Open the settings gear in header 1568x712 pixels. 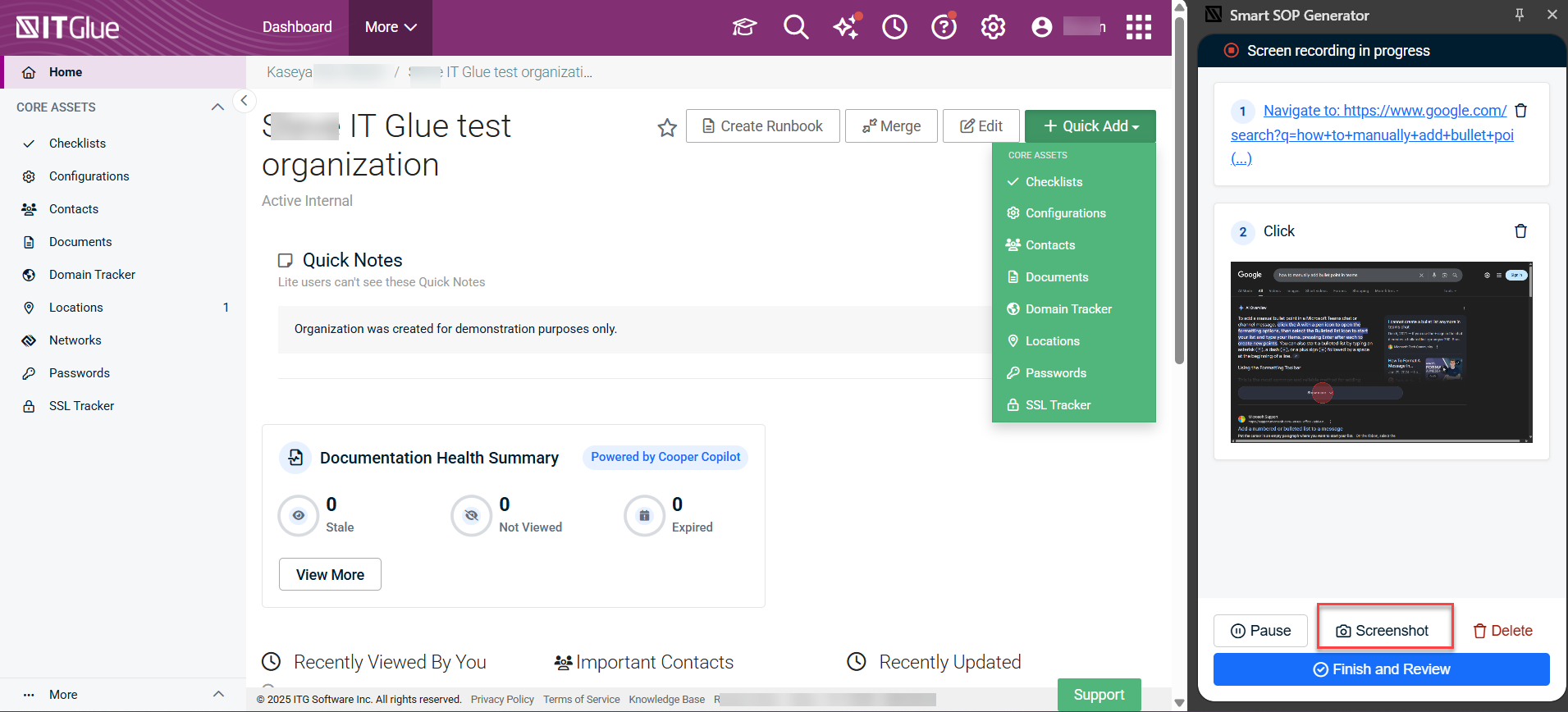[993, 27]
